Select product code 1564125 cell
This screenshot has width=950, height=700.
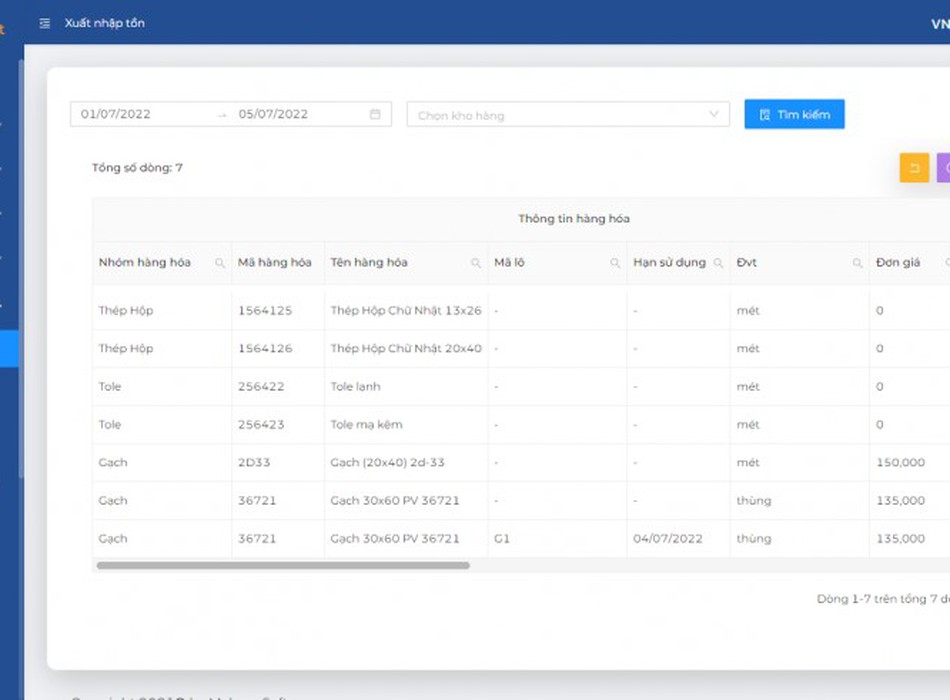coord(265,310)
